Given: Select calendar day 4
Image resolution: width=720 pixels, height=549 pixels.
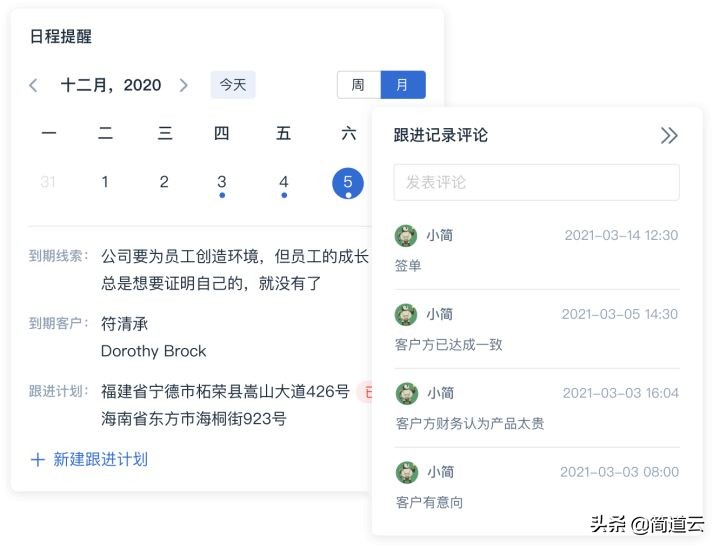Looking at the screenshot, I should (x=284, y=182).
